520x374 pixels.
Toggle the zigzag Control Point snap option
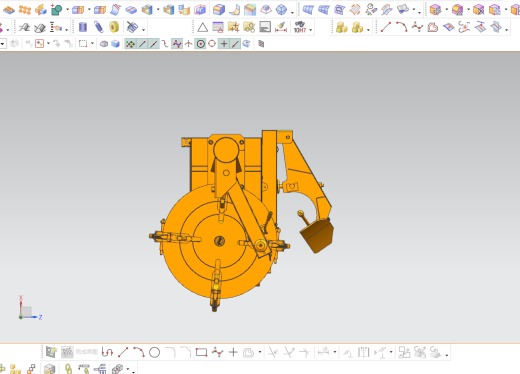[x=177, y=44]
